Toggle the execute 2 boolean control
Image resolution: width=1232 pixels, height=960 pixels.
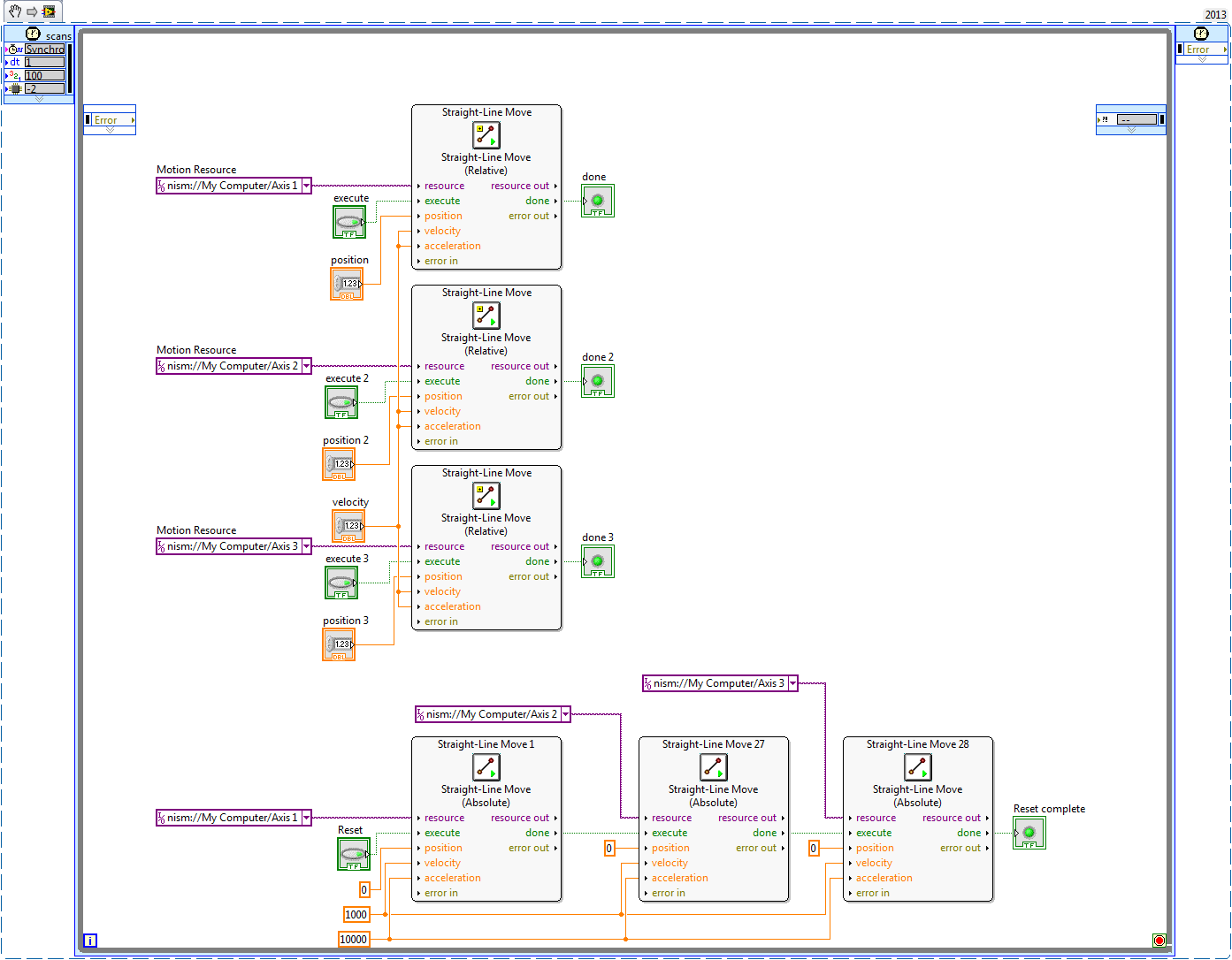pyautogui.click(x=340, y=402)
